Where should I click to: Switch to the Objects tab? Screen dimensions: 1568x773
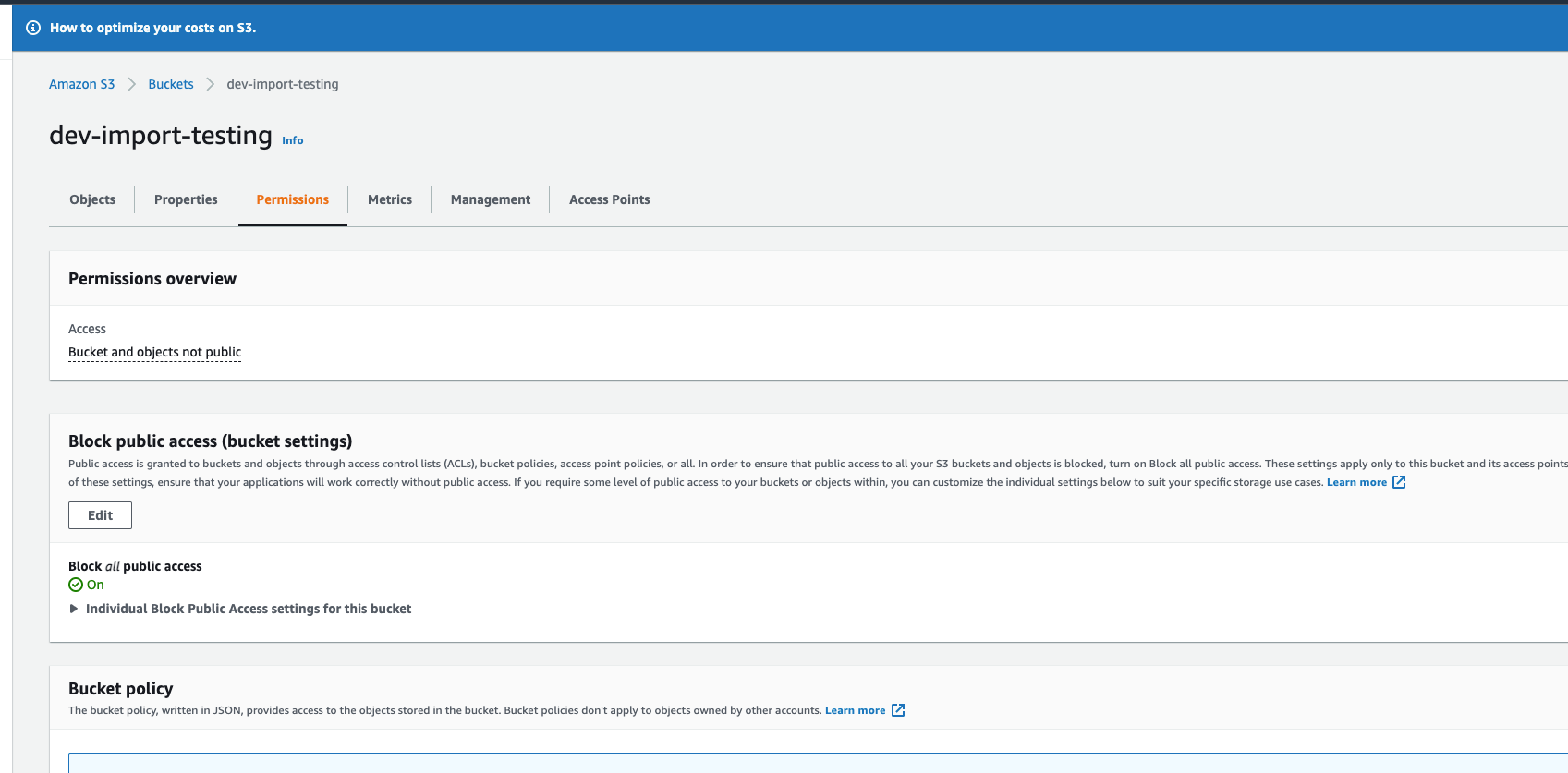pyautogui.click(x=92, y=199)
